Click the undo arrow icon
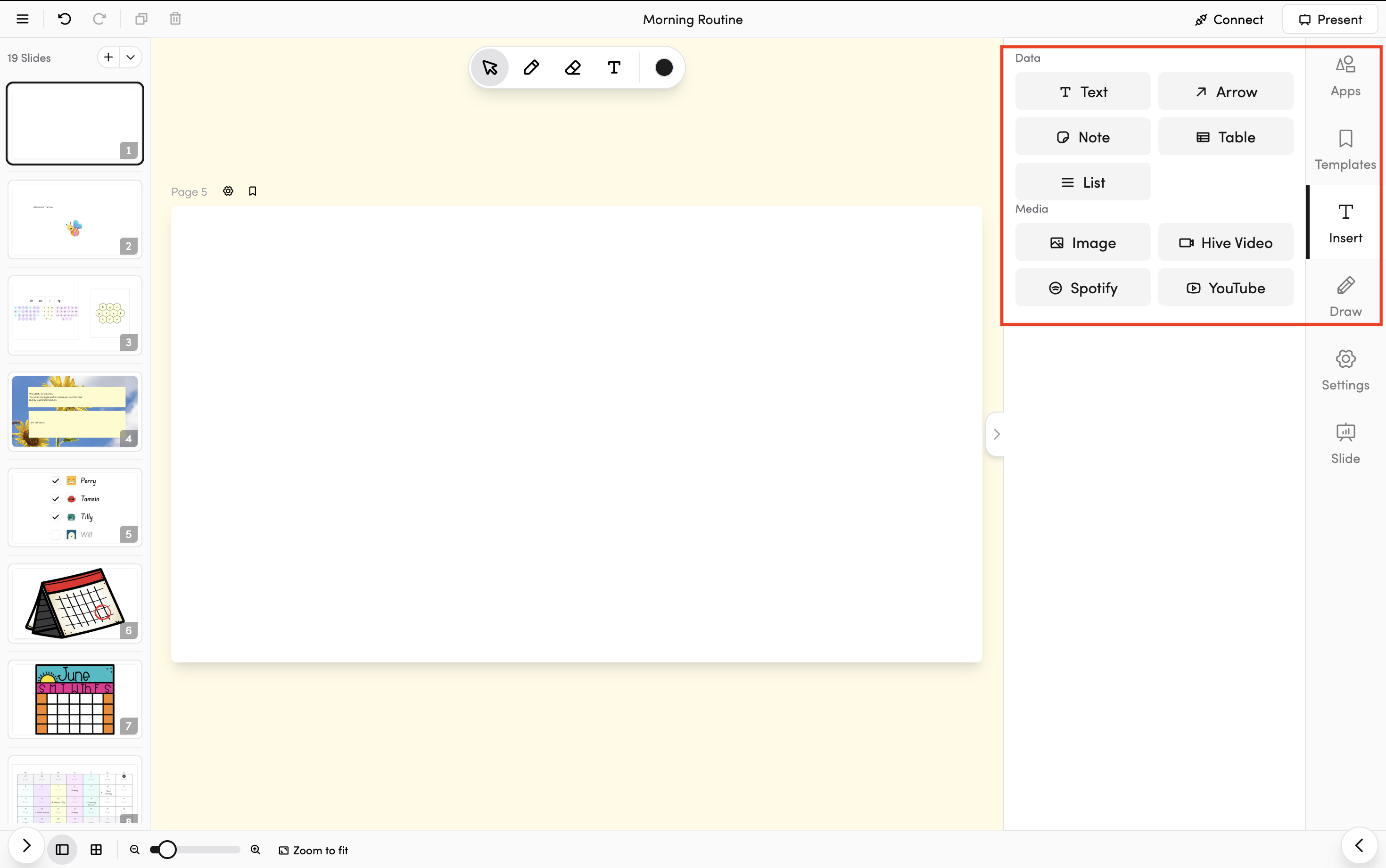Viewport: 1386px width, 868px height. coord(64,19)
